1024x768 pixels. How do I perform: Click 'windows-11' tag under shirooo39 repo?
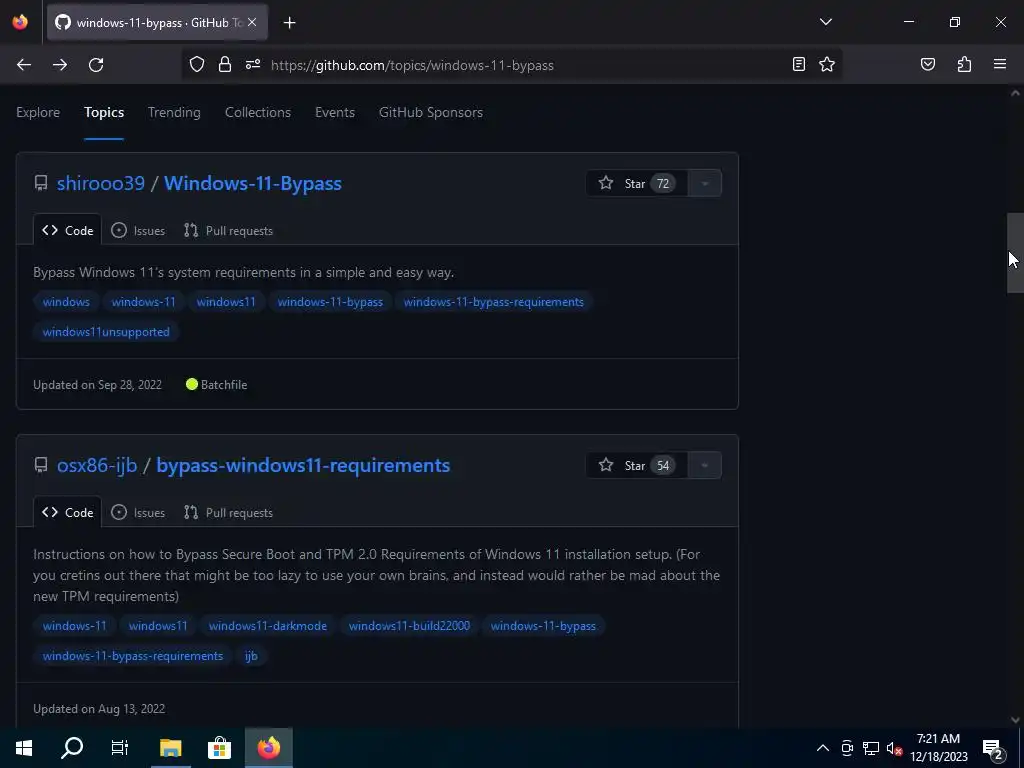[143, 302]
